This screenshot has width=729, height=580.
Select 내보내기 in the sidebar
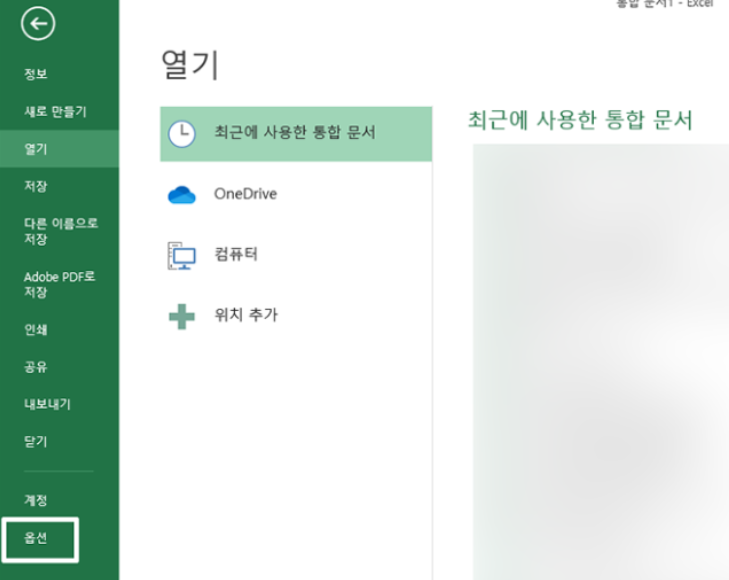click(47, 404)
